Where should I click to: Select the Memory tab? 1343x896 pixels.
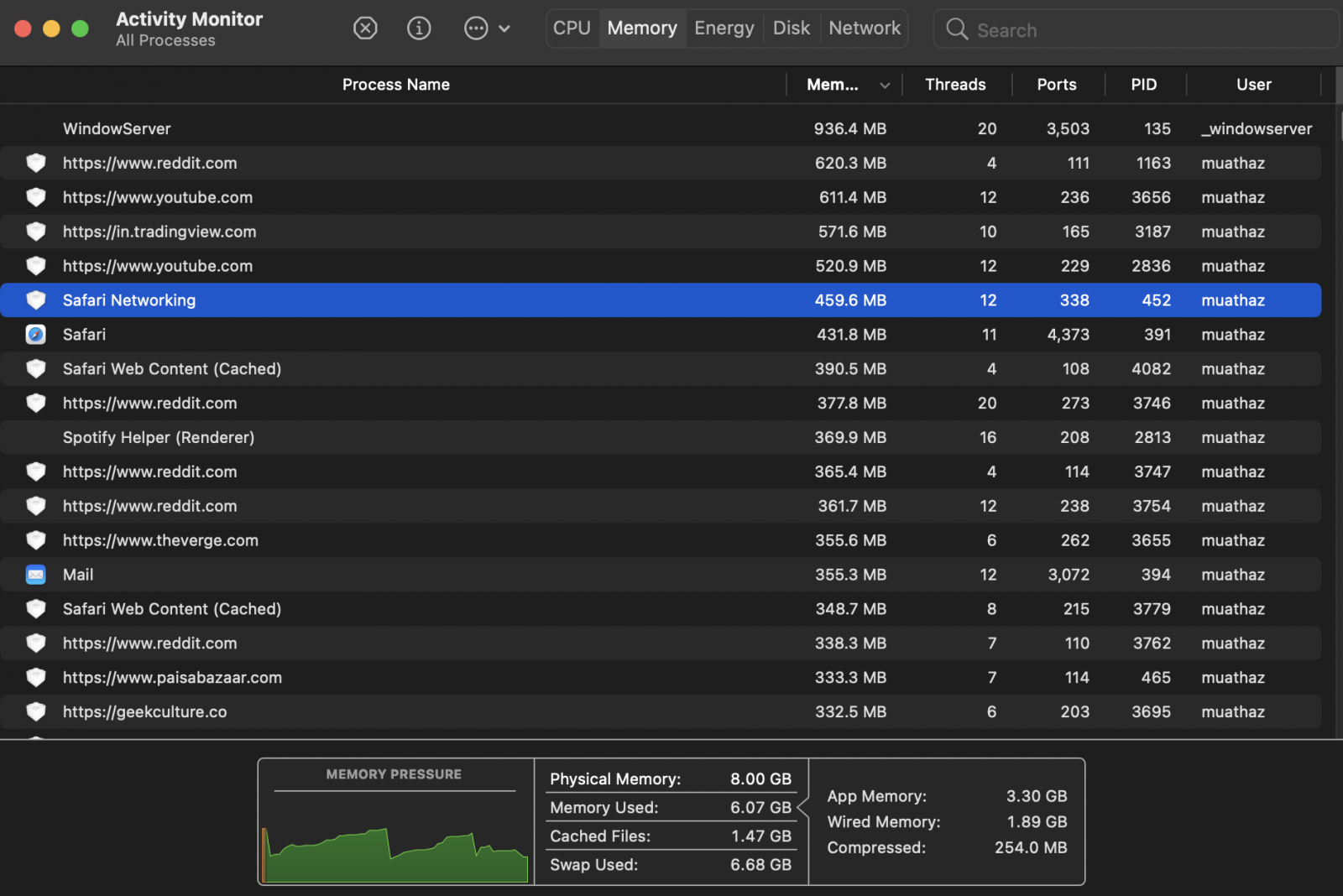click(x=642, y=29)
